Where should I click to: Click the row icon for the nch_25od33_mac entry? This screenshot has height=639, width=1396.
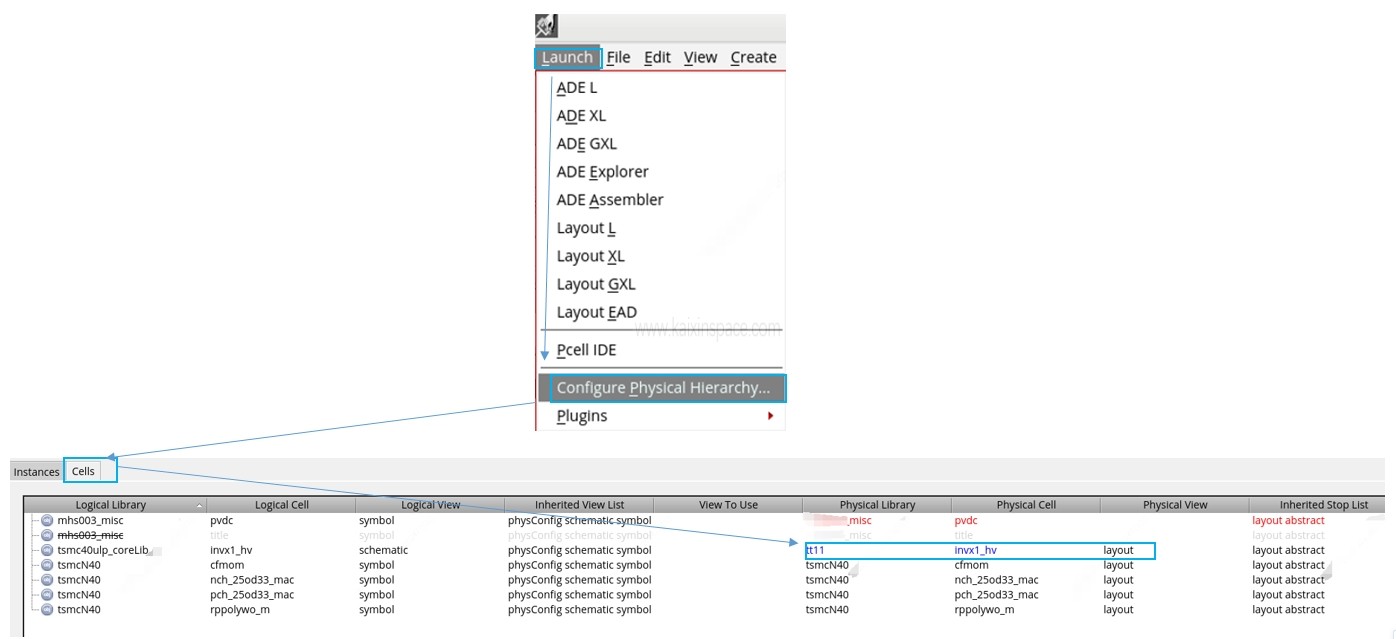47,580
